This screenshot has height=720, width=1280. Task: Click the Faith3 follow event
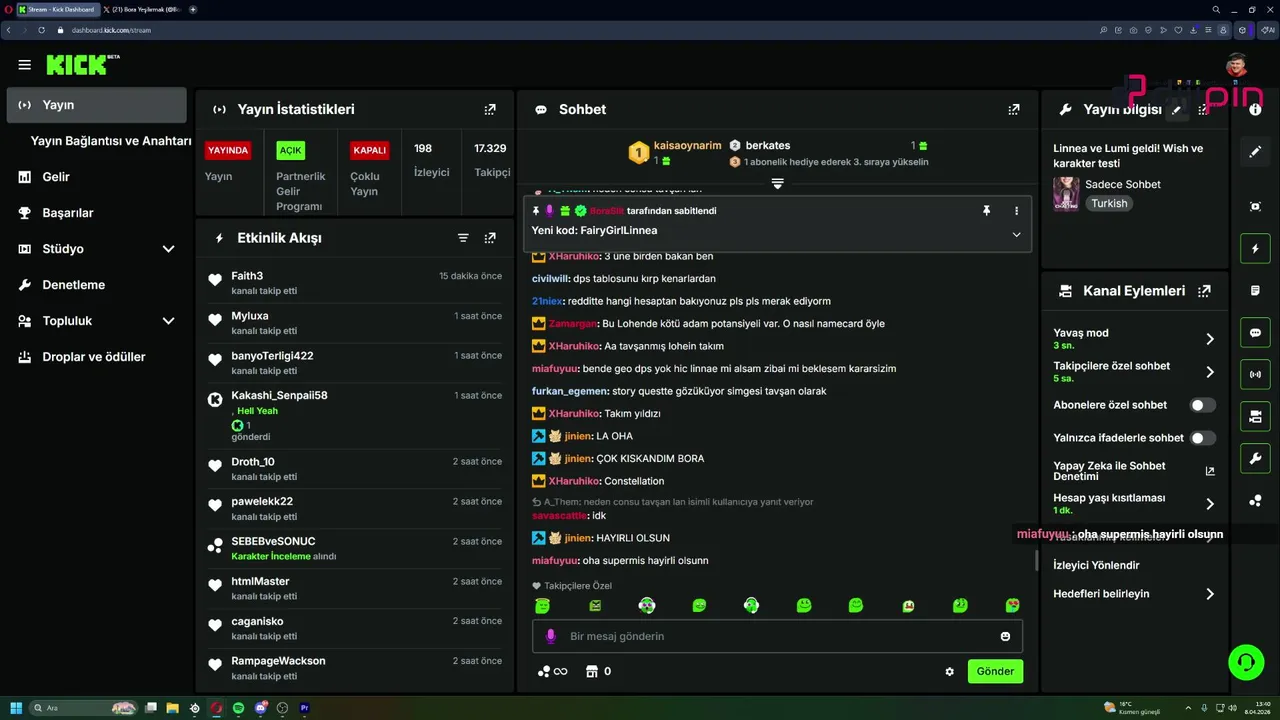click(x=354, y=283)
